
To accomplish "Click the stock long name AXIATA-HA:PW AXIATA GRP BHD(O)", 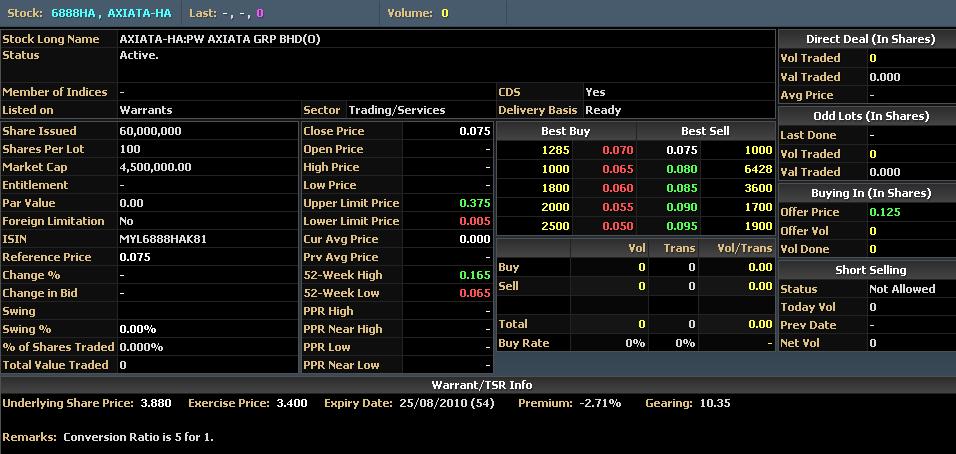I will 219,39.
